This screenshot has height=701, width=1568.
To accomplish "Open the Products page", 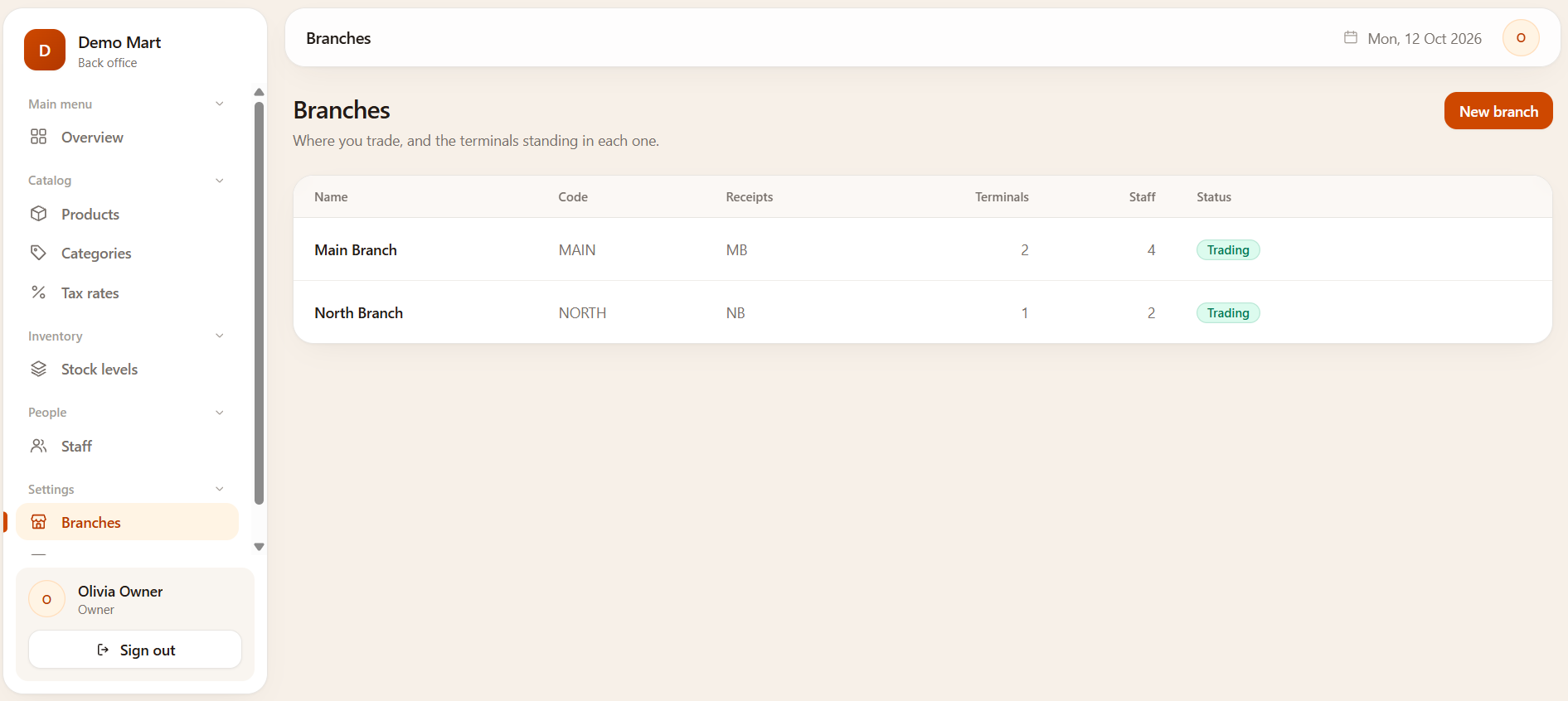I will coord(127,214).
